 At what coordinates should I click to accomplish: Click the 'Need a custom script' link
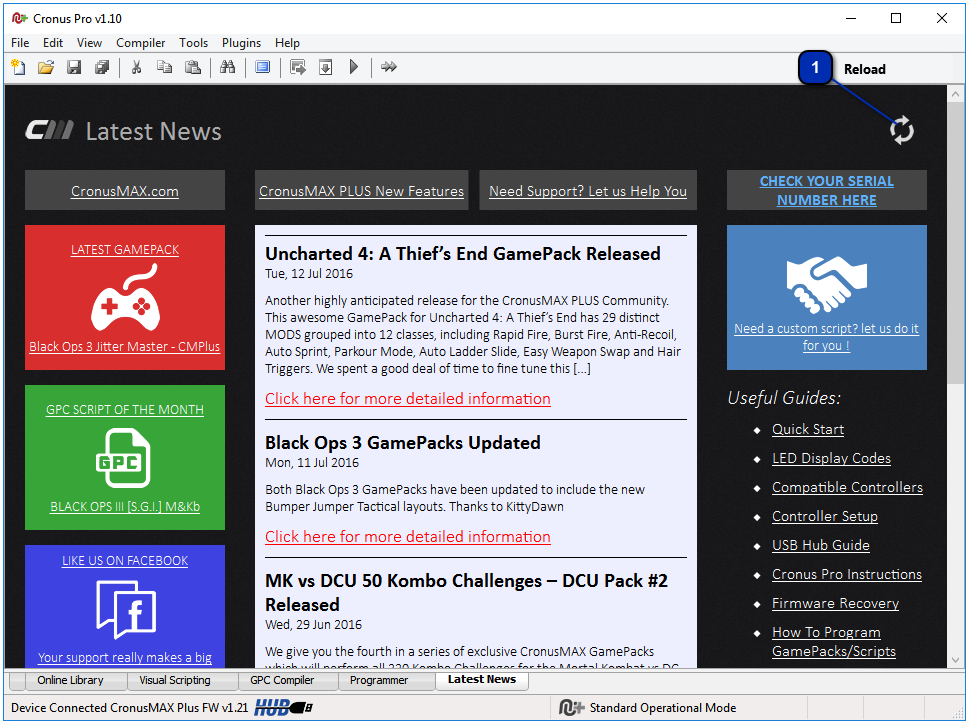pos(826,337)
